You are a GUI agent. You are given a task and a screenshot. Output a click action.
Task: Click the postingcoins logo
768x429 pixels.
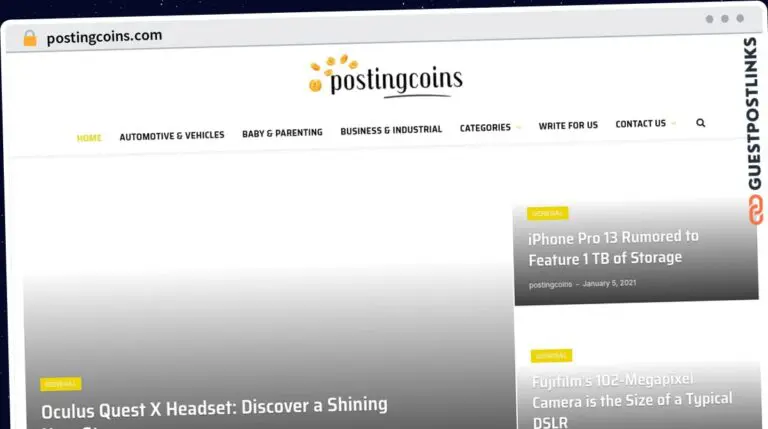pyautogui.click(x=385, y=76)
